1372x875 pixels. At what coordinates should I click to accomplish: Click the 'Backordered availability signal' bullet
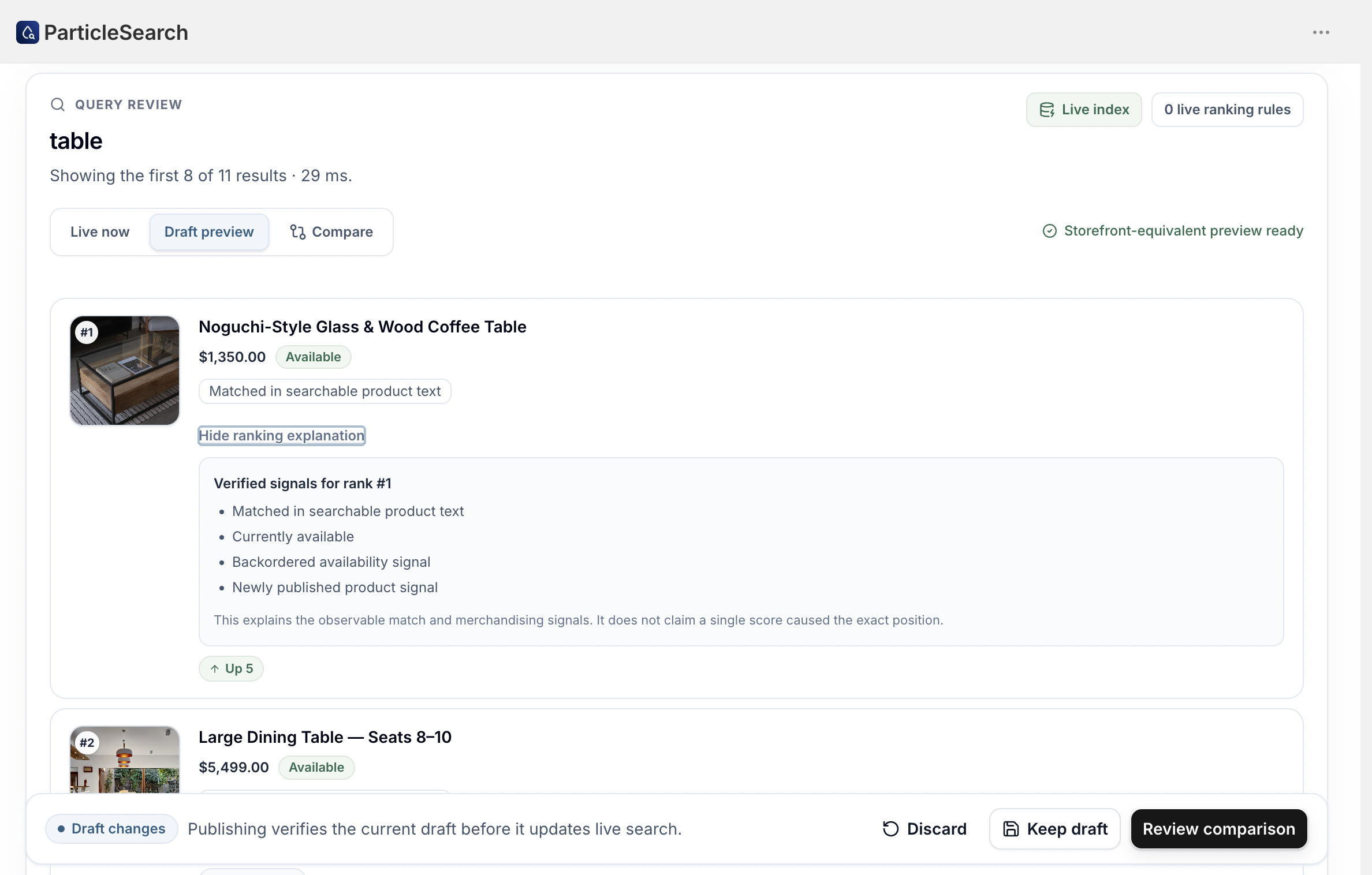(331, 562)
